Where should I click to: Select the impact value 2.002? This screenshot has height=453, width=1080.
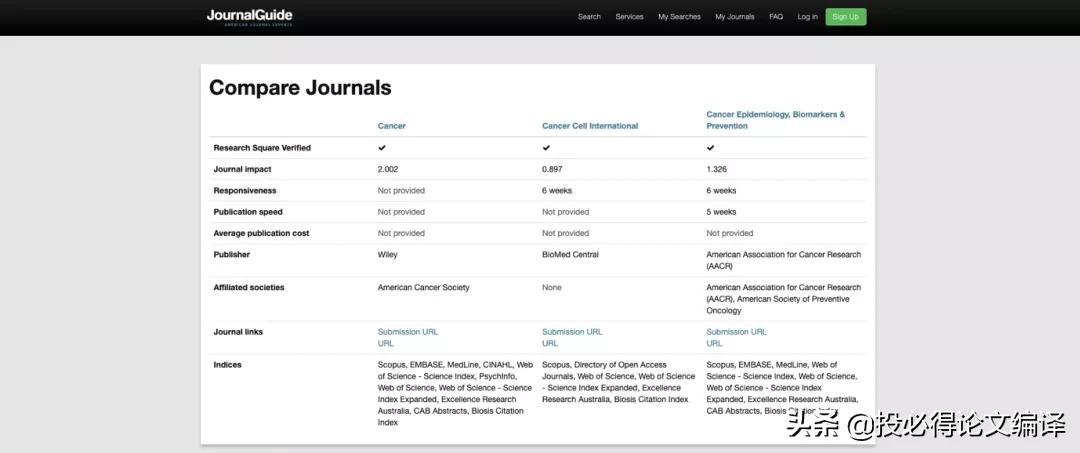click(388, 169)
